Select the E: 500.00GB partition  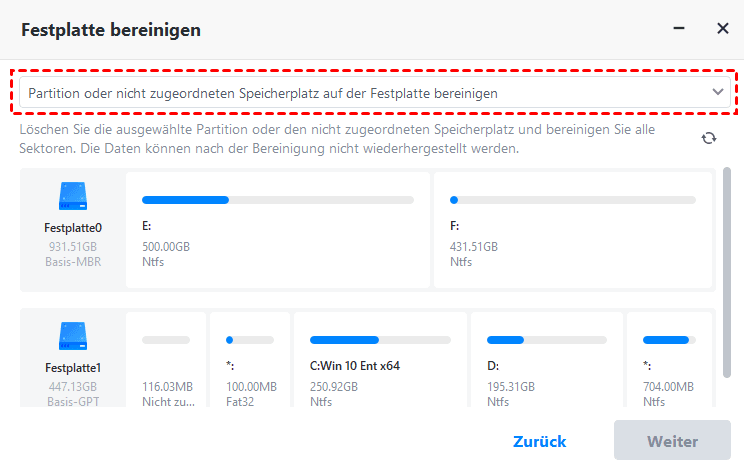[x=277, y=231]
